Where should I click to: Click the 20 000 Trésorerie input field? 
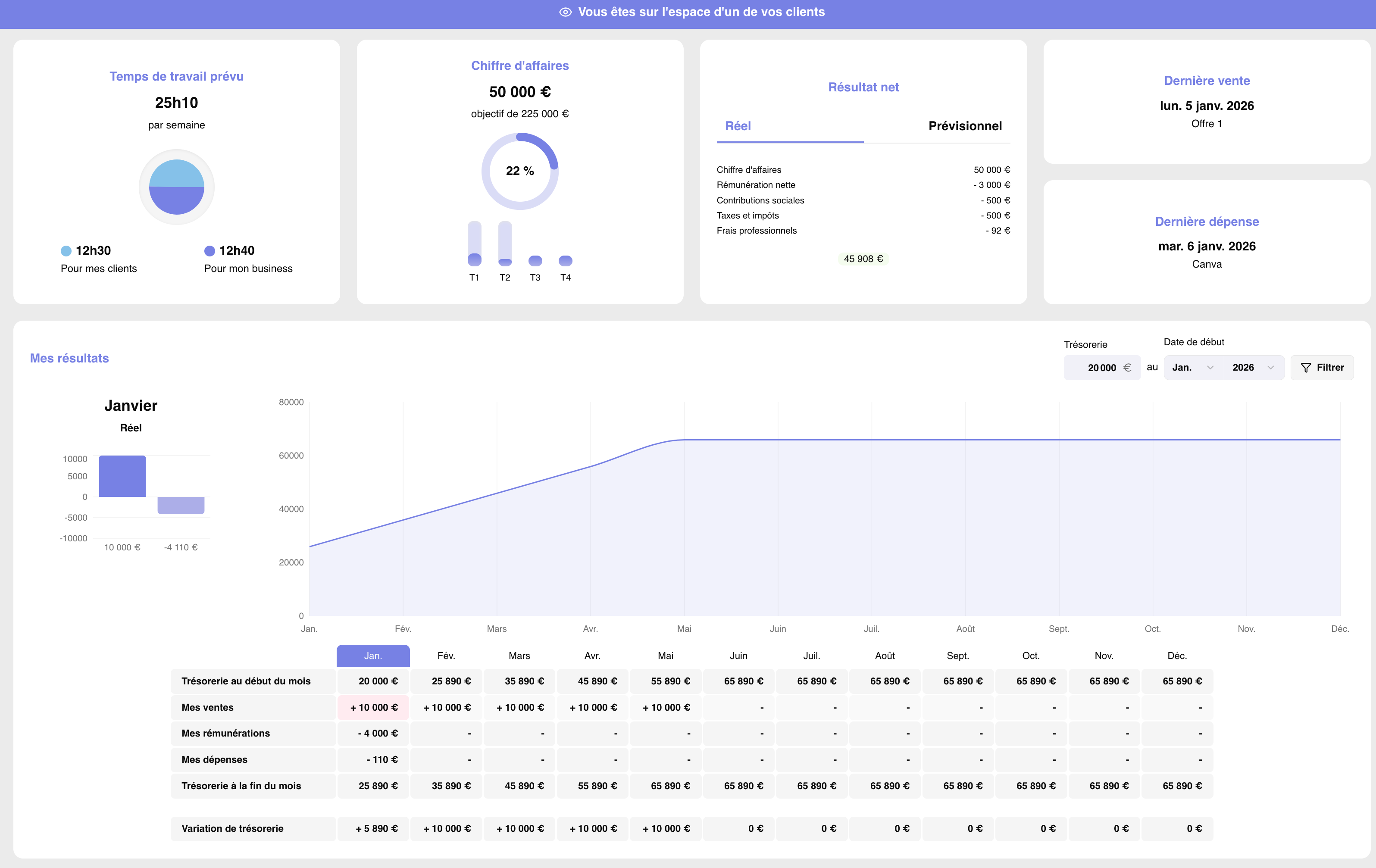coord(1097,368)
